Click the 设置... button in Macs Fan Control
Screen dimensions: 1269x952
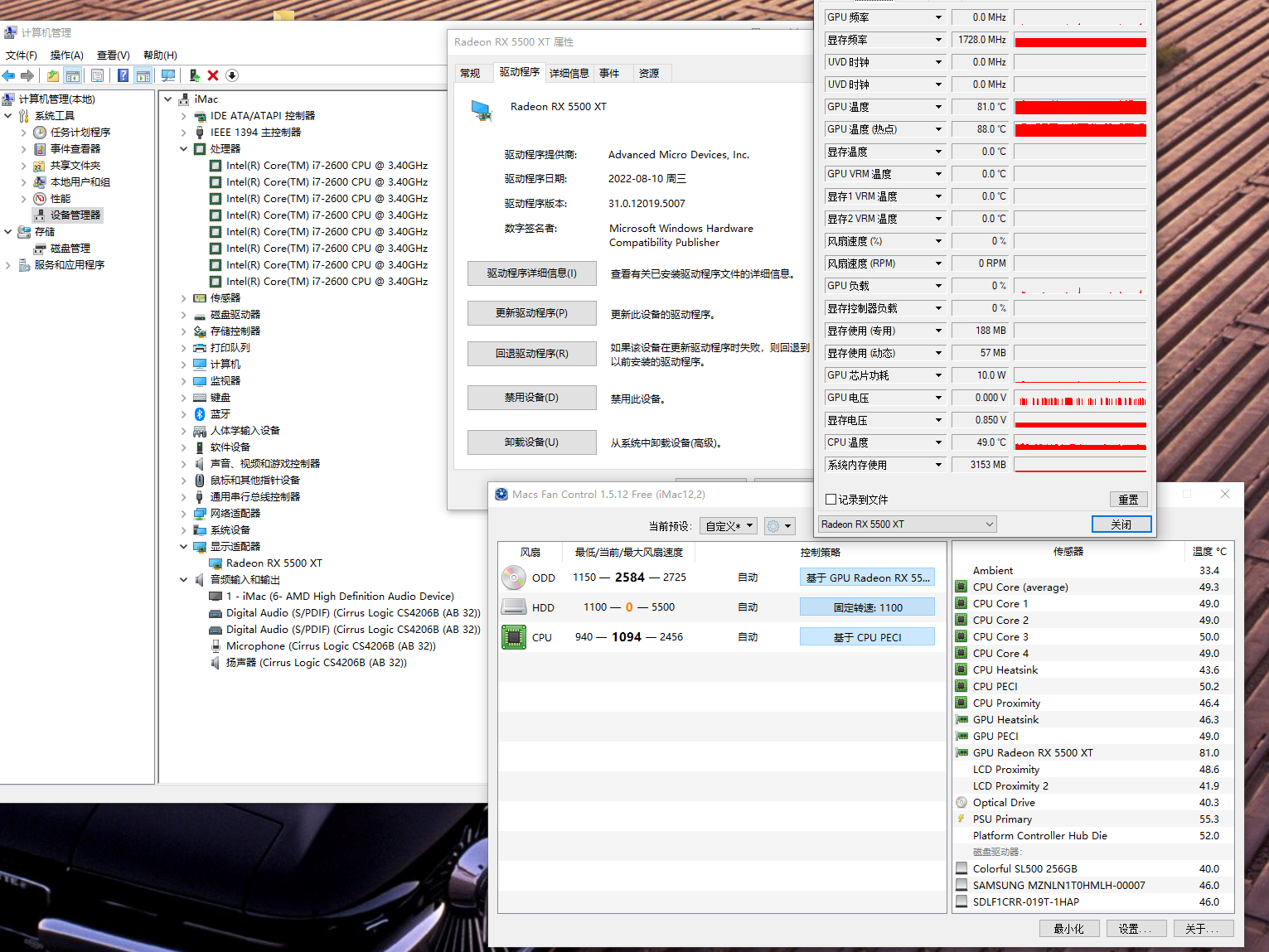(1136, 929)
